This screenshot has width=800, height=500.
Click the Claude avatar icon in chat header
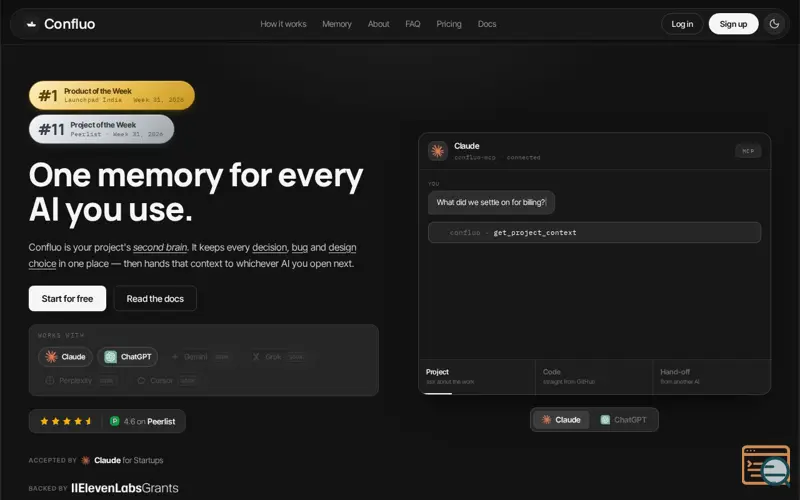click(438, 151)
